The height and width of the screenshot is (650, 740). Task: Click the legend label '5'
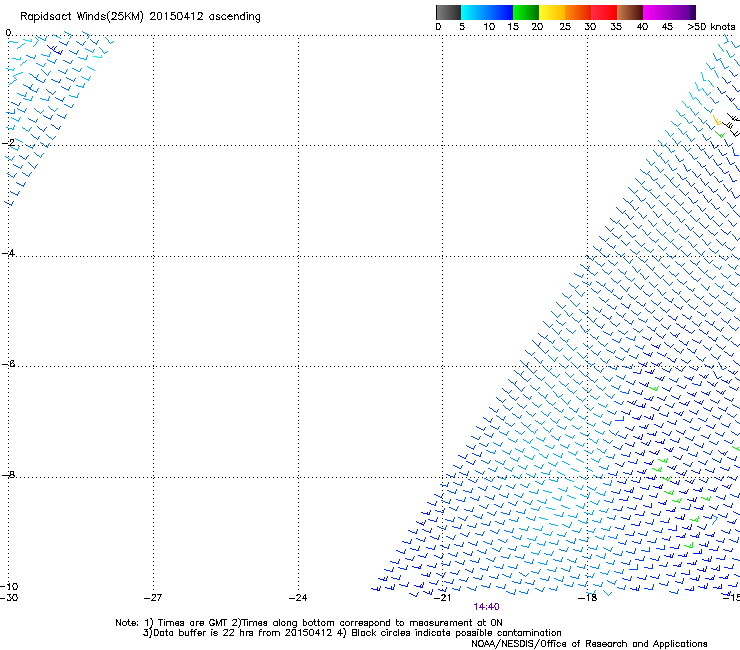click(x=462, y=27)
